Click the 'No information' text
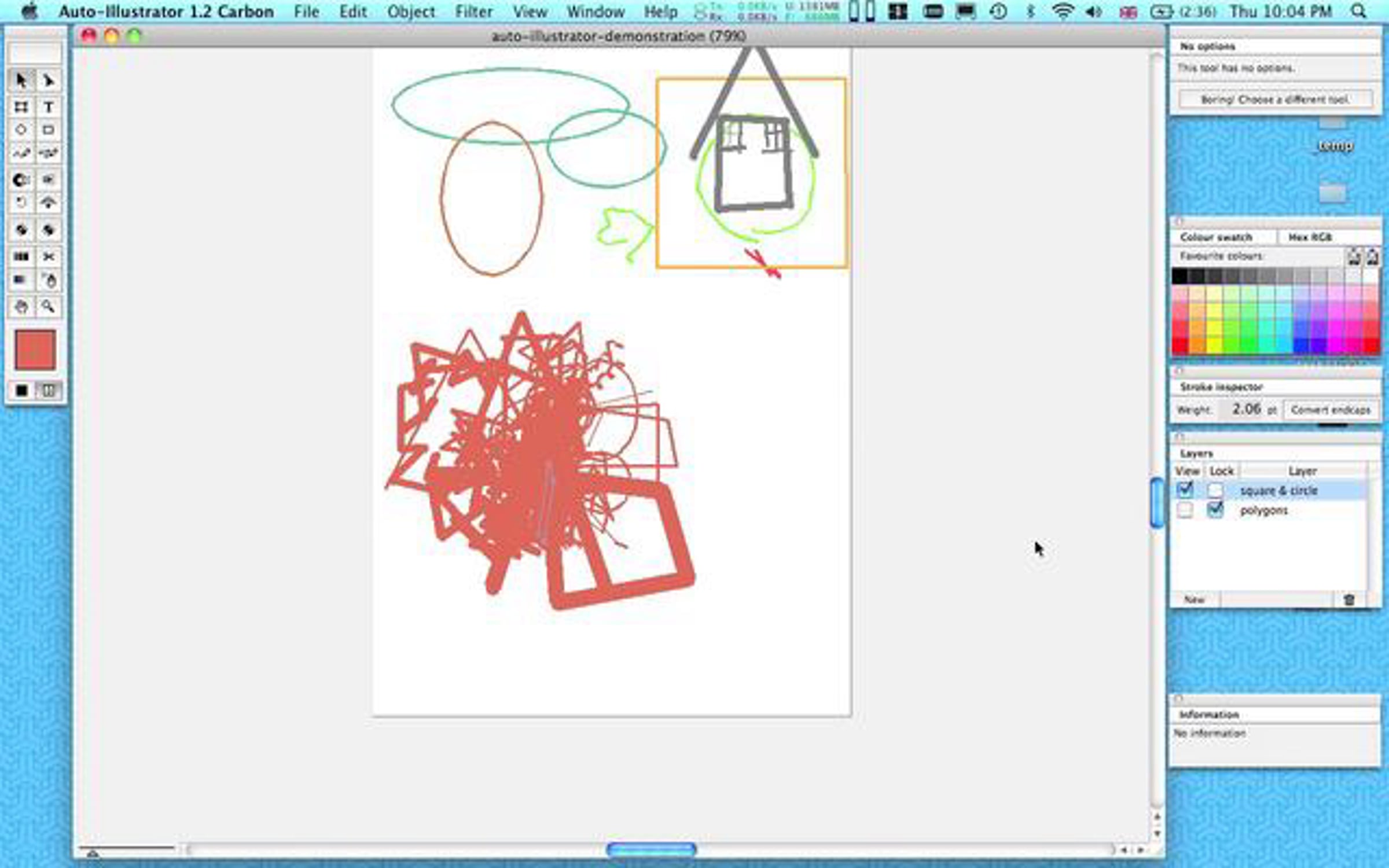 tap(1209, 733)
